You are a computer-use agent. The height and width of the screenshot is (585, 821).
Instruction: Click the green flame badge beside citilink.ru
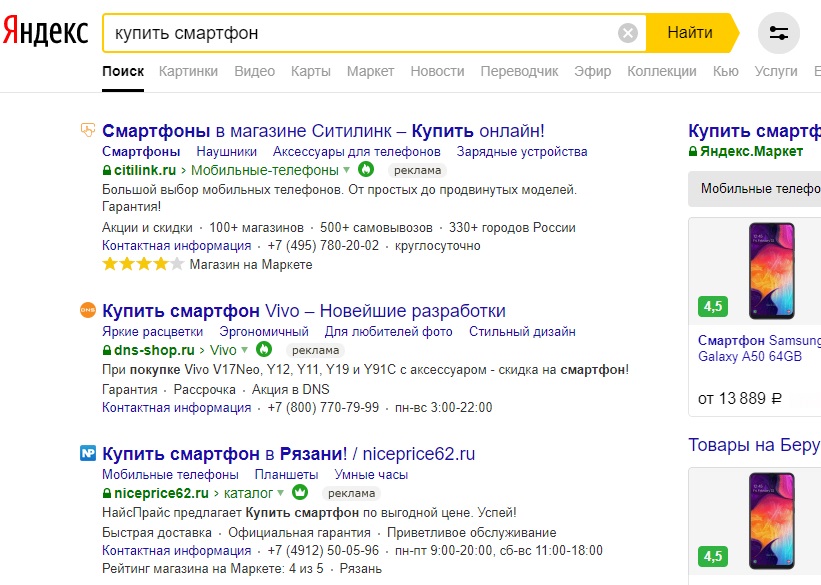point(366,169)
